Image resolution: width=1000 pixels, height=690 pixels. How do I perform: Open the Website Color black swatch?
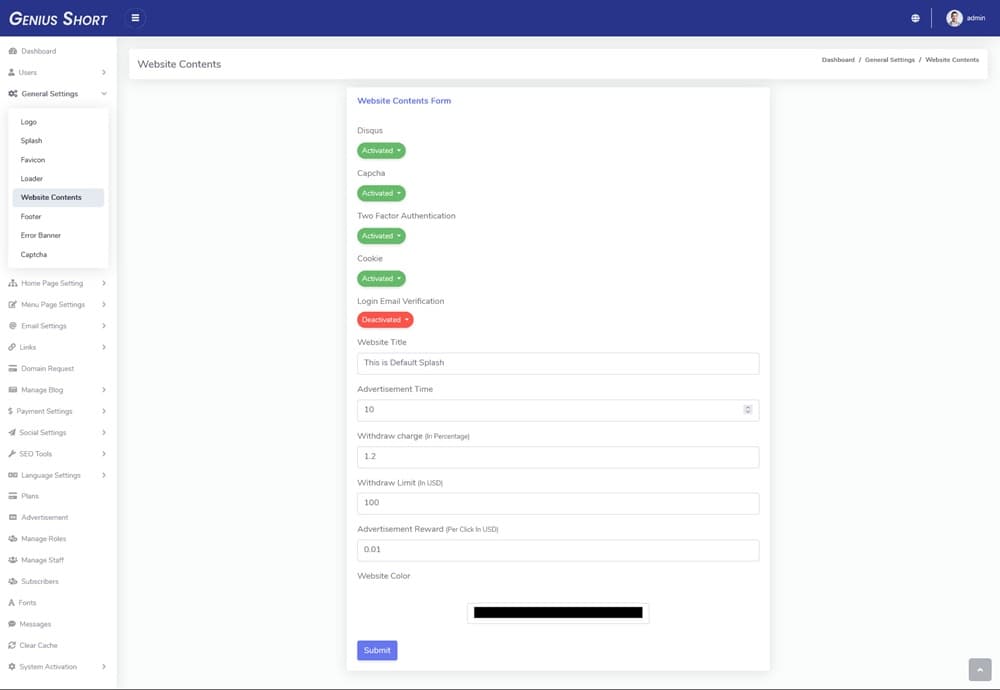coord(558,613)
